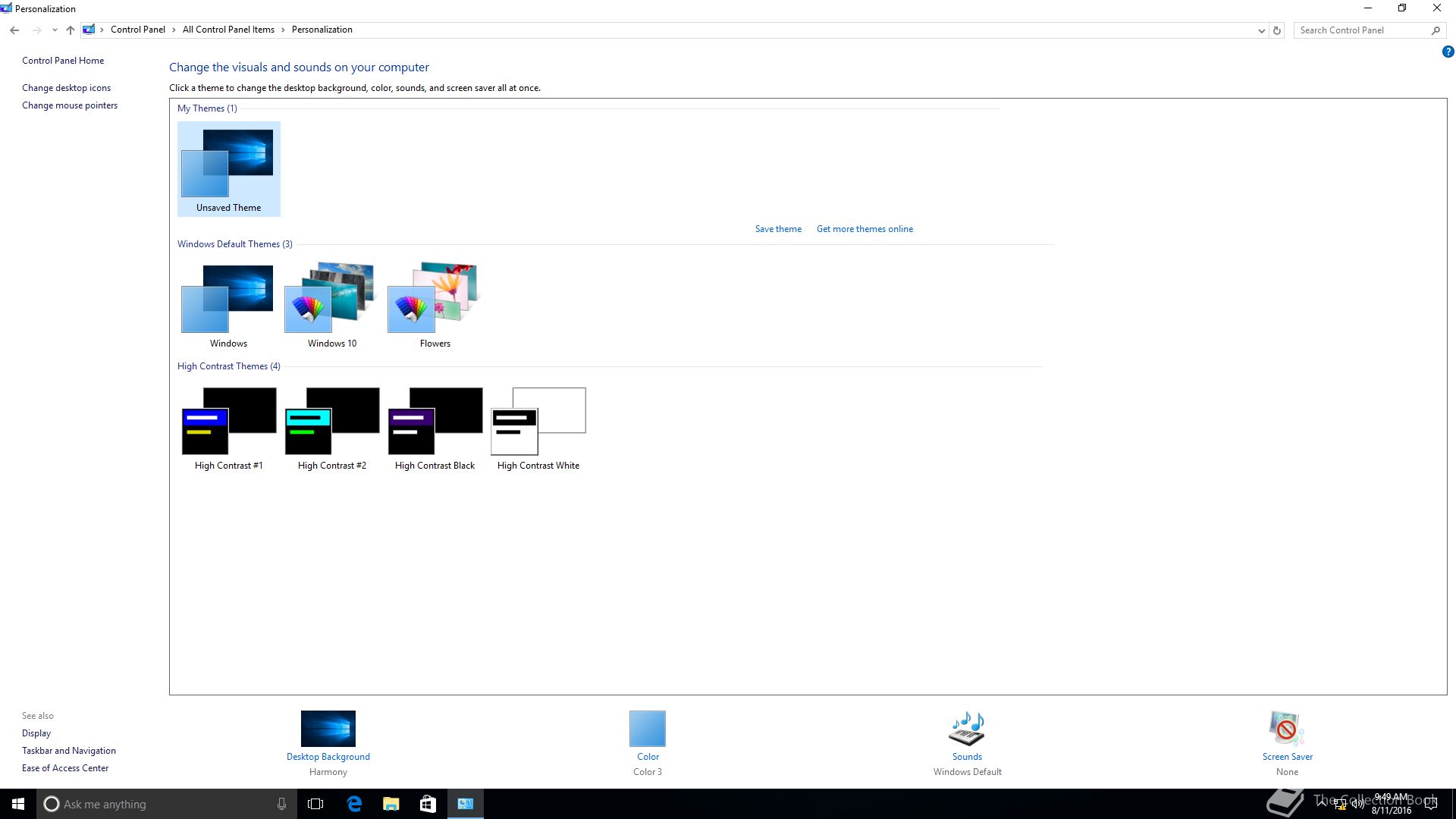Click Personalization in the breadcrumb
This screenshot has height=819, width=1456.
[x=322, y=30]
